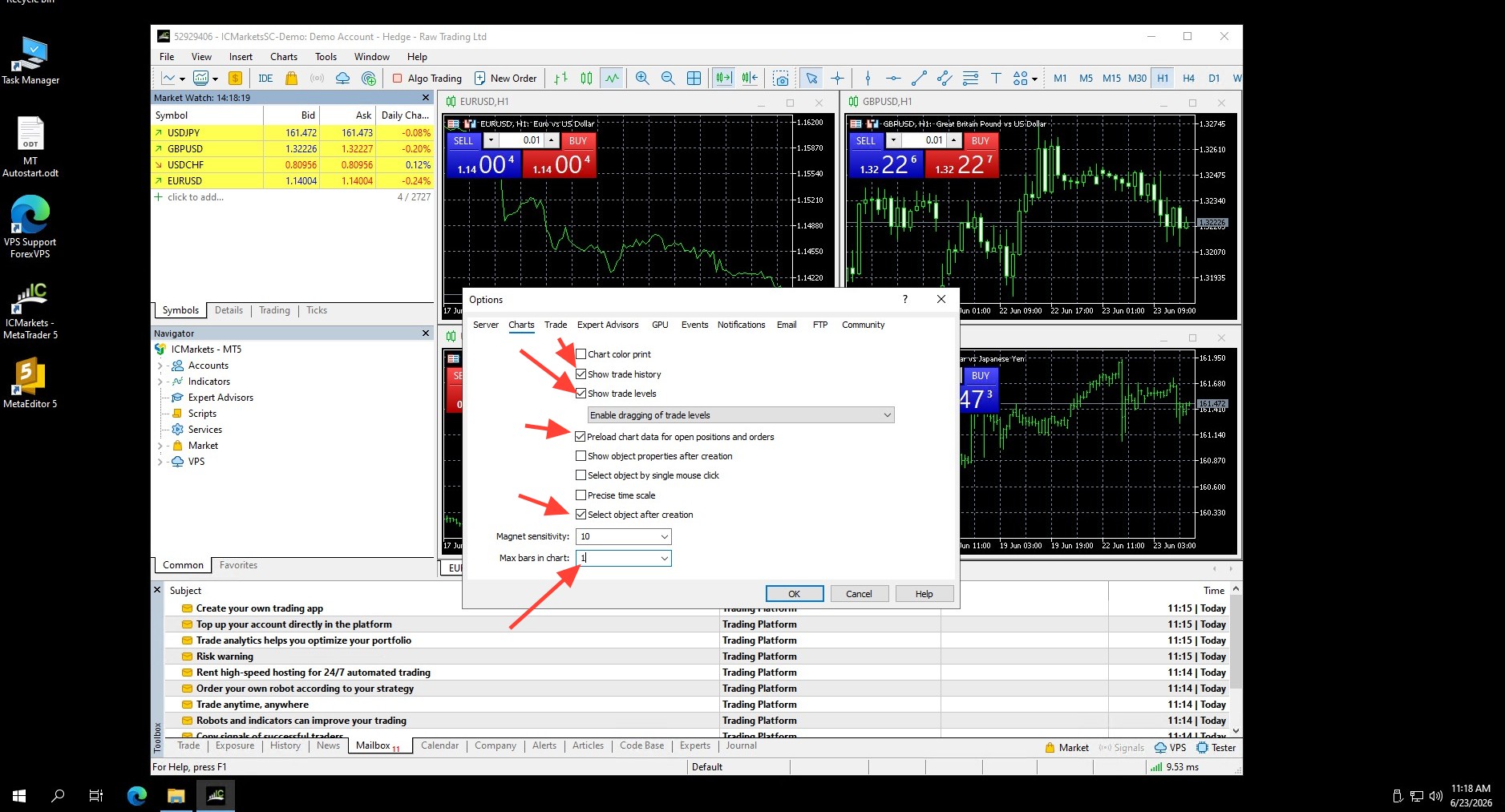The height and width of the screenshot is (812, 1505).
Task: Select the Text label tool
Action: point(996,78)
